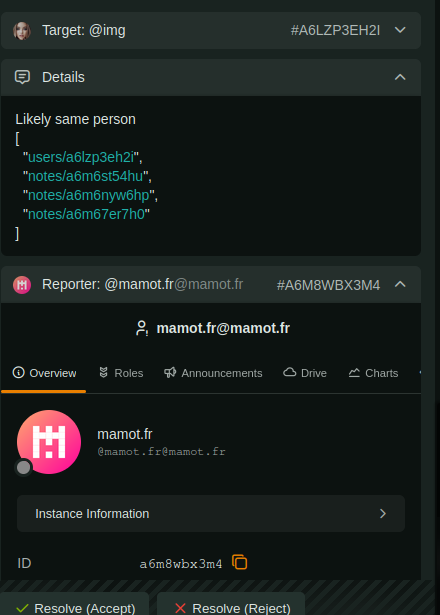Click the user icon beside mamot.fr@mamot.fr heading
440x615 pixels.
tap(142, 328)
